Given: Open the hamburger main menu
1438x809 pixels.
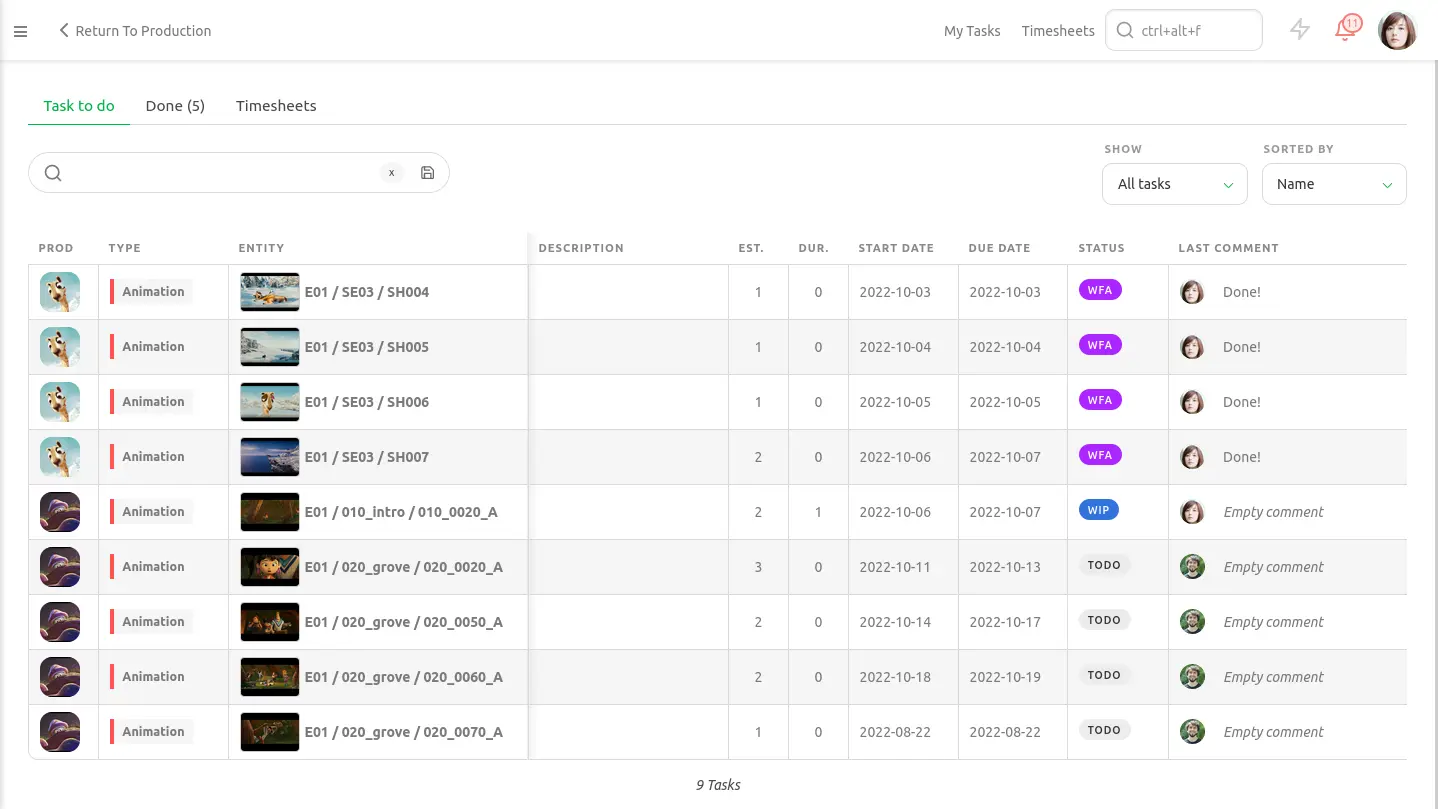Looking at the screenshot, I should click(20, 31).
